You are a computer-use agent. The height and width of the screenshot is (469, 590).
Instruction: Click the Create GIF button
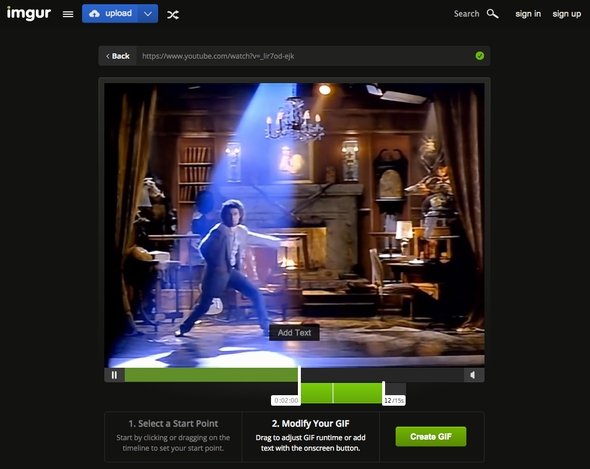click(431, 437)
